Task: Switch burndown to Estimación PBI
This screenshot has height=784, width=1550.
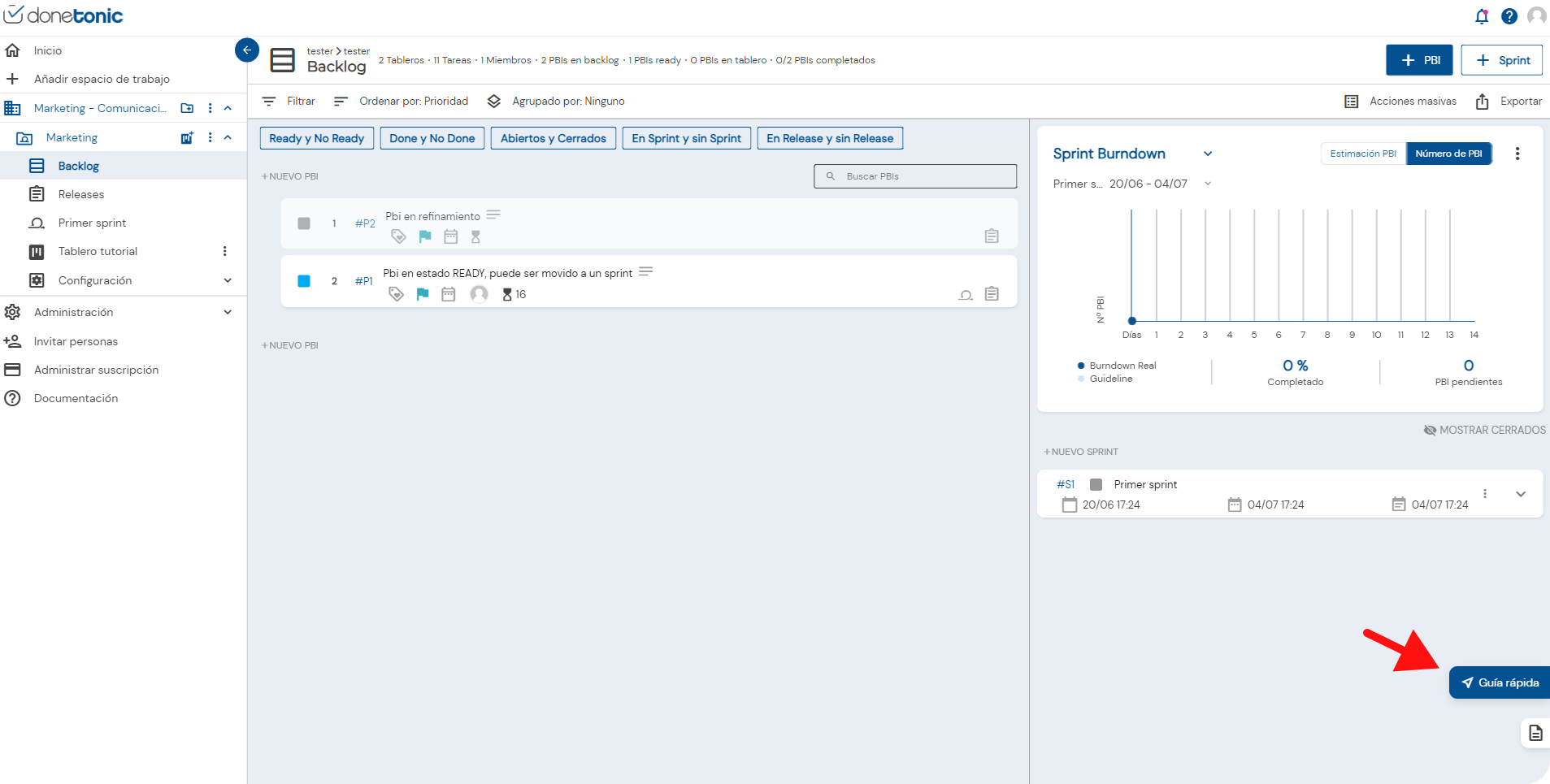Action: point(1362,154)
